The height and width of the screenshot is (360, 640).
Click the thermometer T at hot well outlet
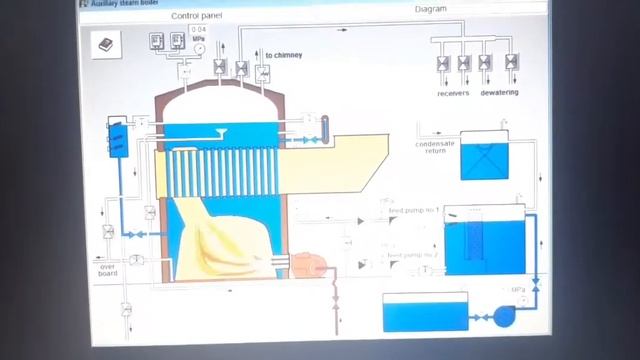point(425,269)
